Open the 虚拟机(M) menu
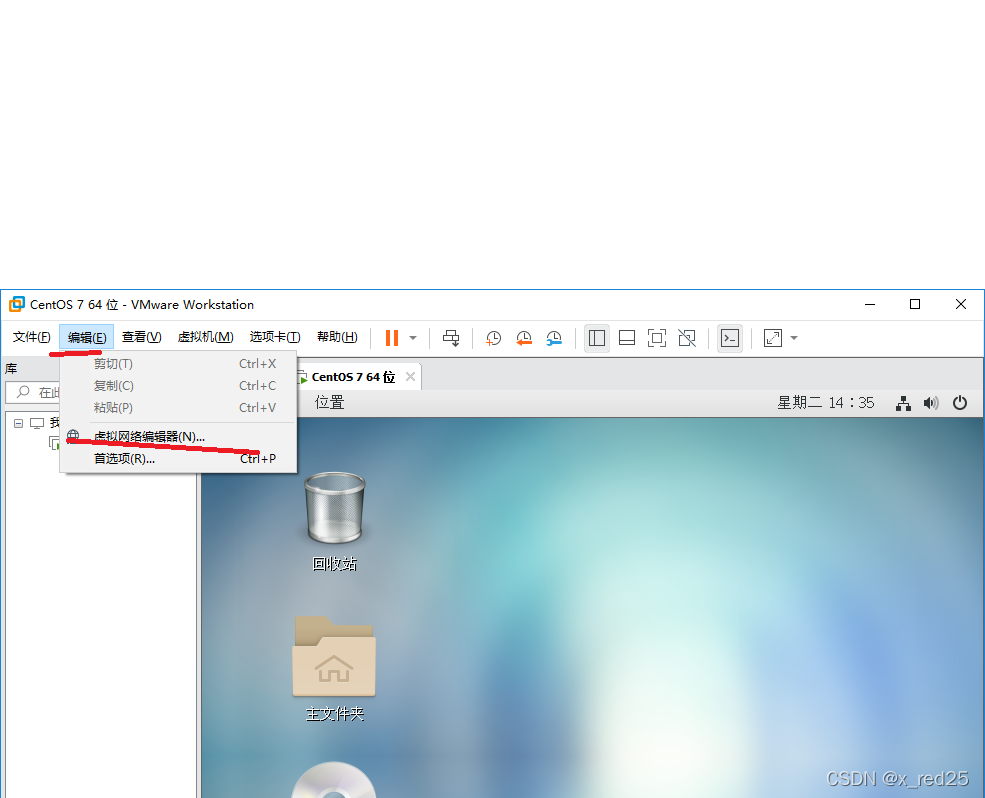Screen dimensions: 985x798 pyautogui.click(x=205, y=337)
